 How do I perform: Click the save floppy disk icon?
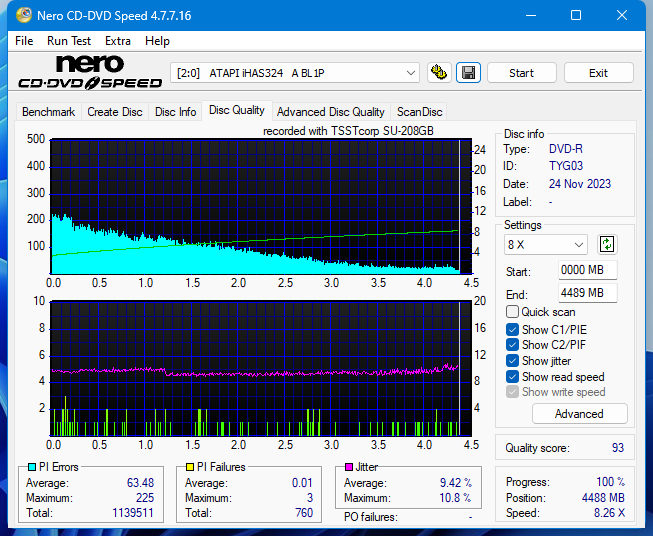468,73
